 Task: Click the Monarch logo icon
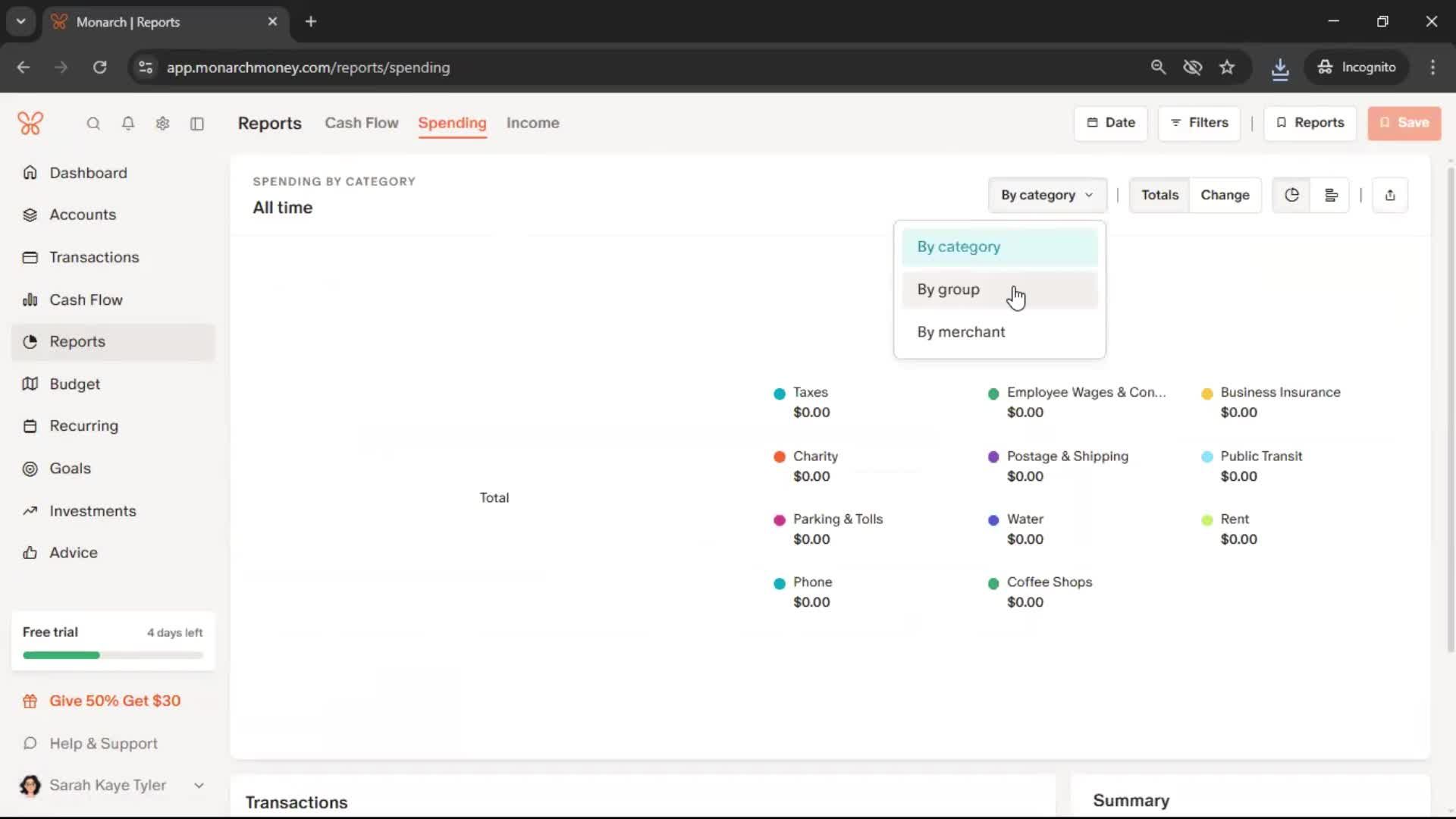point(30,123)
